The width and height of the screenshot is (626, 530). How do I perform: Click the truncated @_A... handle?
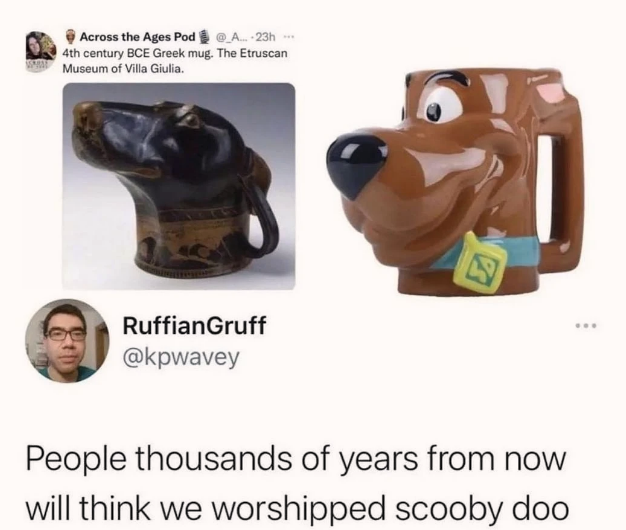click(233, 37)
